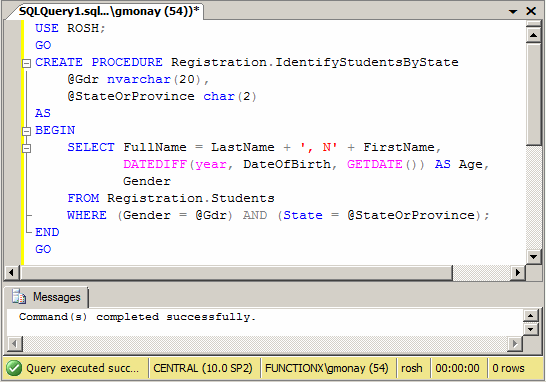The image size is (546, 382).
Task: Click 'GETDATE' function name
Action: pos(375,164)
